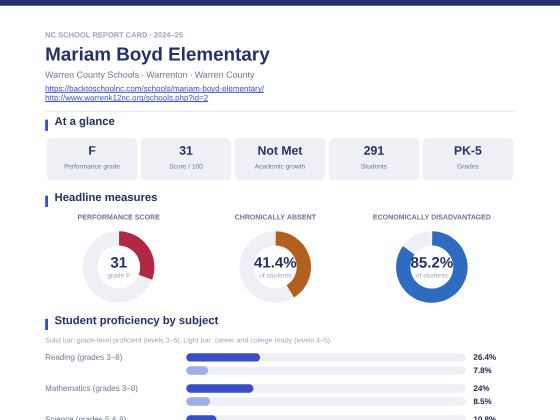The width and height of the screenshot is (560, 420).
Task: Click the Mathematics (grades 3–8) label
Action: point(92,388)
